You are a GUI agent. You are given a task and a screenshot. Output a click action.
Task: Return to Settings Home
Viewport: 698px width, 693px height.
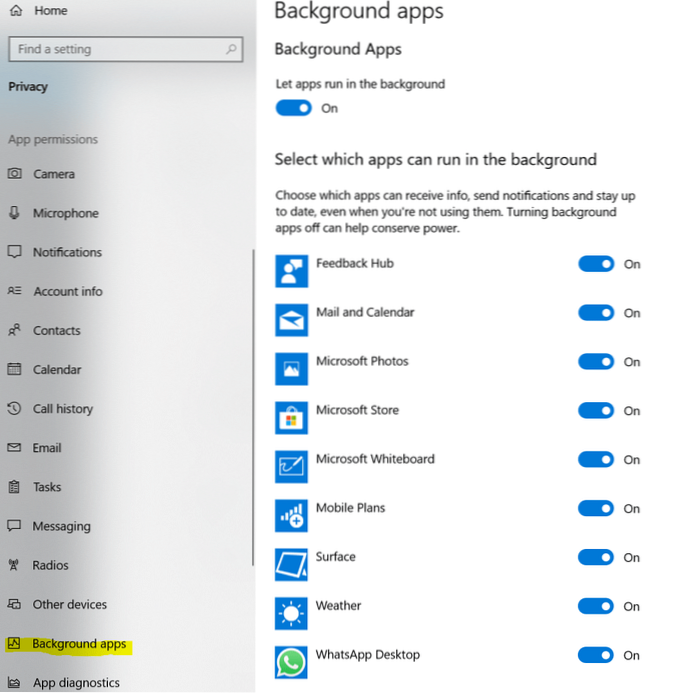coord(50,10)
